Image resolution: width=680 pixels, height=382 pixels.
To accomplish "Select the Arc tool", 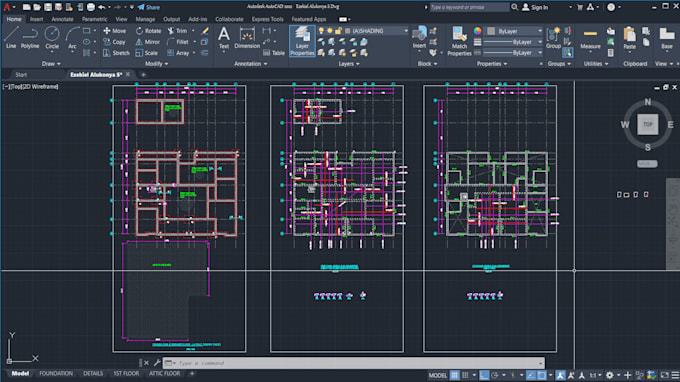I will pyautogui.click(x=72, y=37).
